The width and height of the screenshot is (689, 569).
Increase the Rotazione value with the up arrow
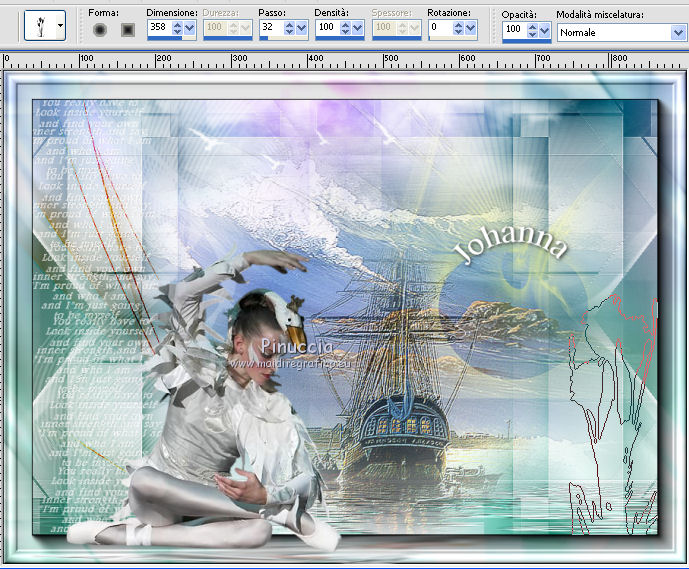coord(458,25)
